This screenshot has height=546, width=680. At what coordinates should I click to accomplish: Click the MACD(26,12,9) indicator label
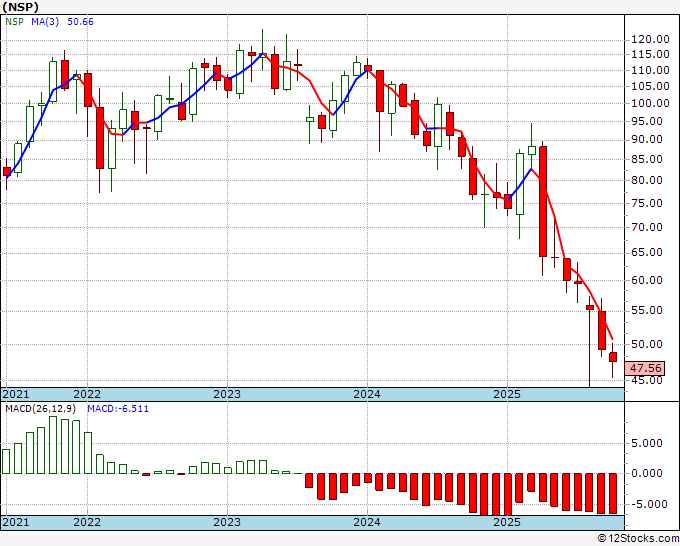41,409
